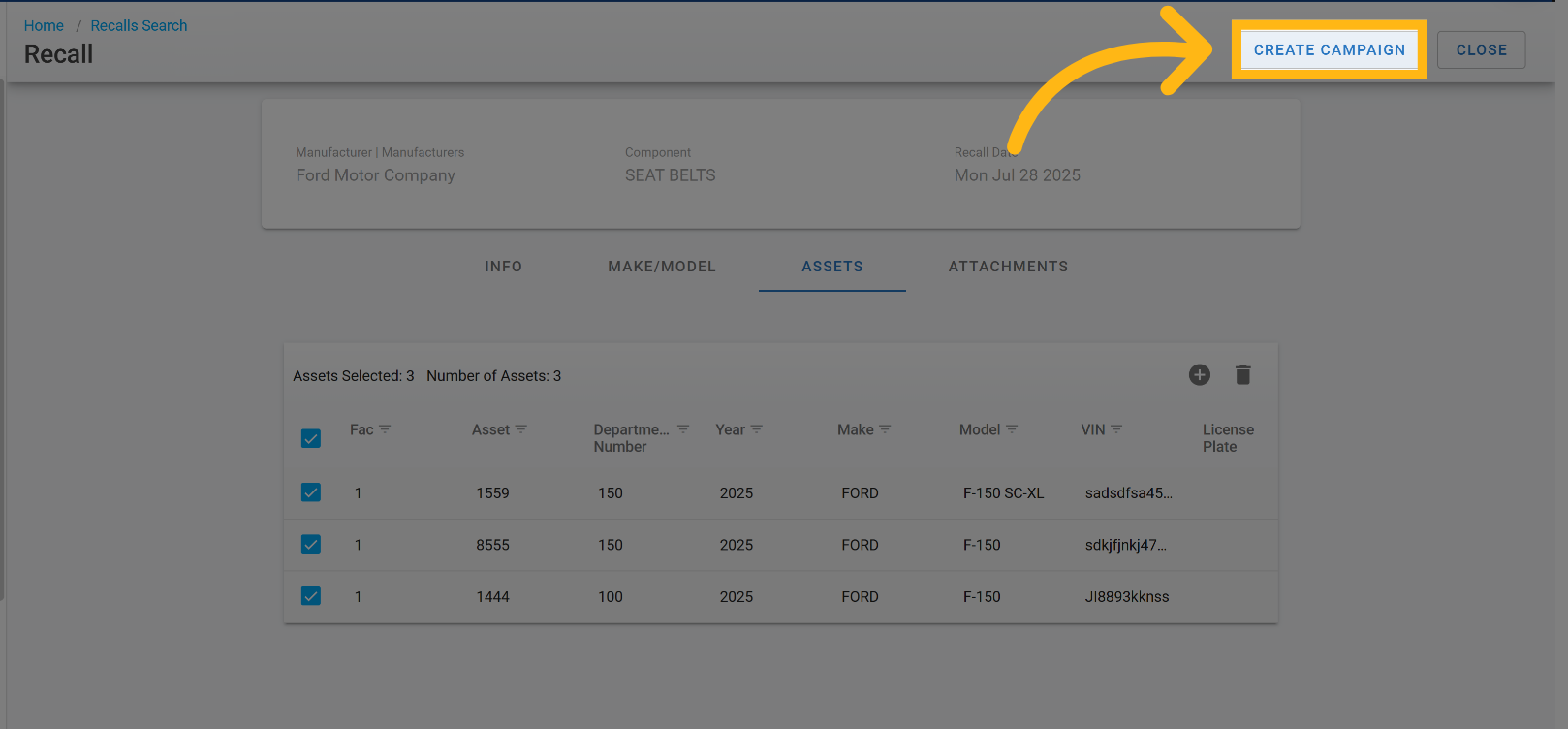Click the delete trash icon
Screen dimensions: 1568x729
coord(1243,375)
